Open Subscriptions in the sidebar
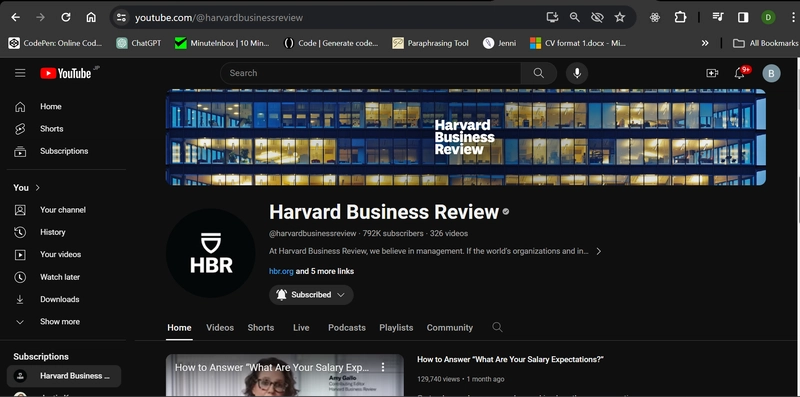The image size is (800, 397). click(64, 151)
